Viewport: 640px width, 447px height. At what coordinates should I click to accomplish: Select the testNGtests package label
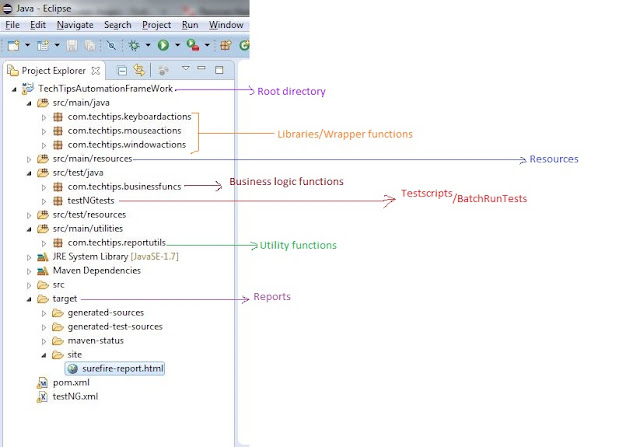tap(91, 200)
